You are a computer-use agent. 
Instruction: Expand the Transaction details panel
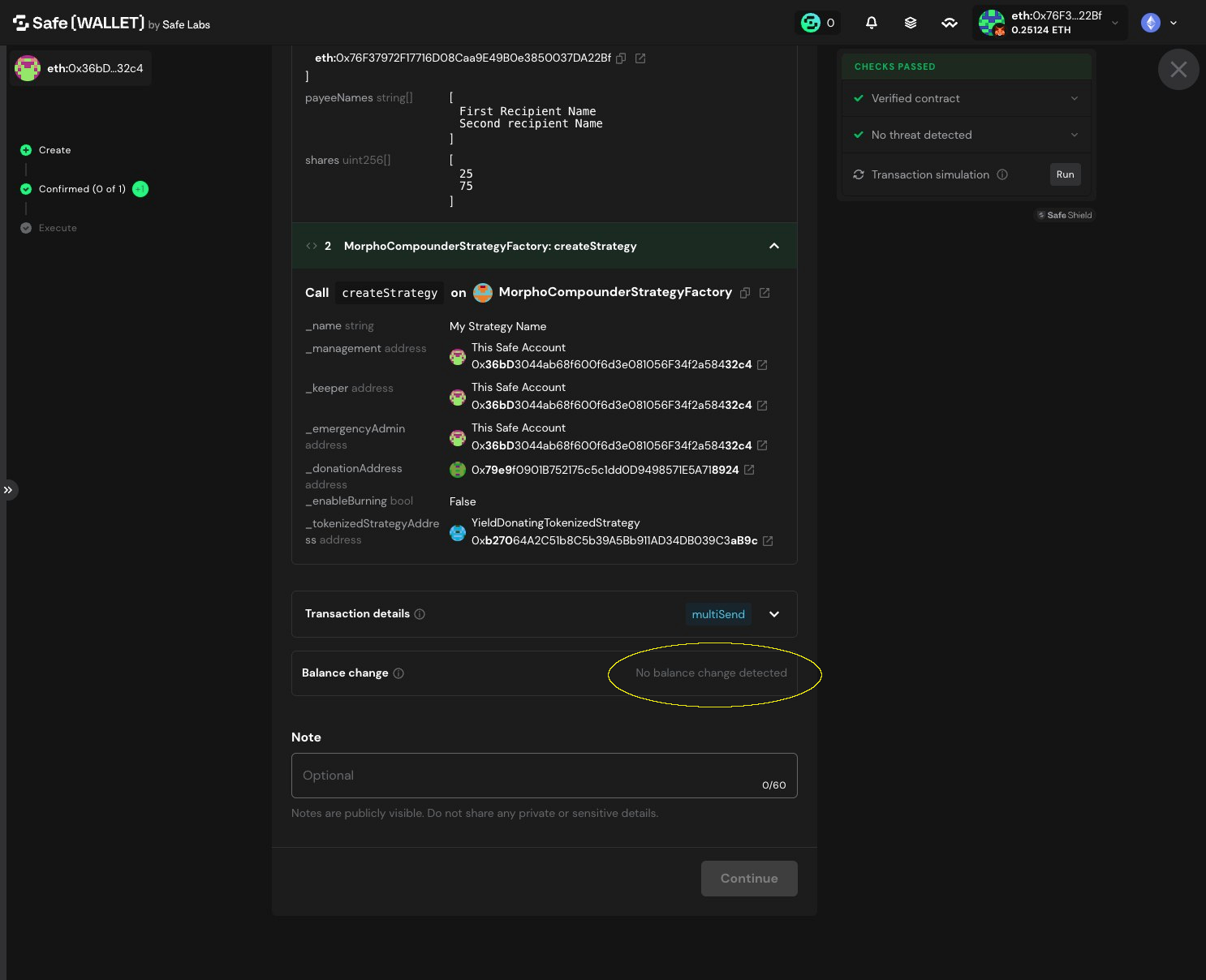pos(774,614)
